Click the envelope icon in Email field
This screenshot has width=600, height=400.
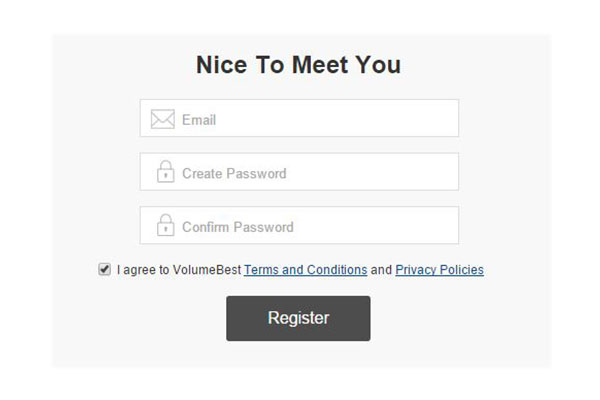(163, 119)
